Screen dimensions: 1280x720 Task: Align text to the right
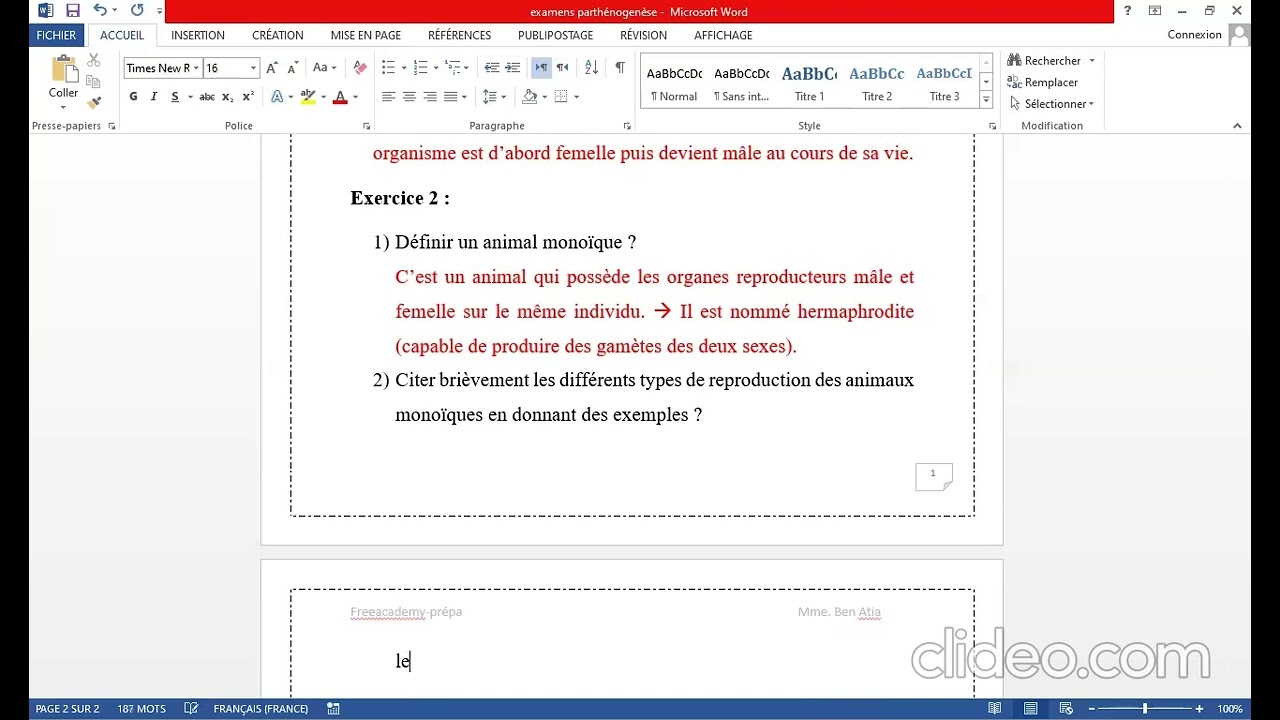(430, 97)
